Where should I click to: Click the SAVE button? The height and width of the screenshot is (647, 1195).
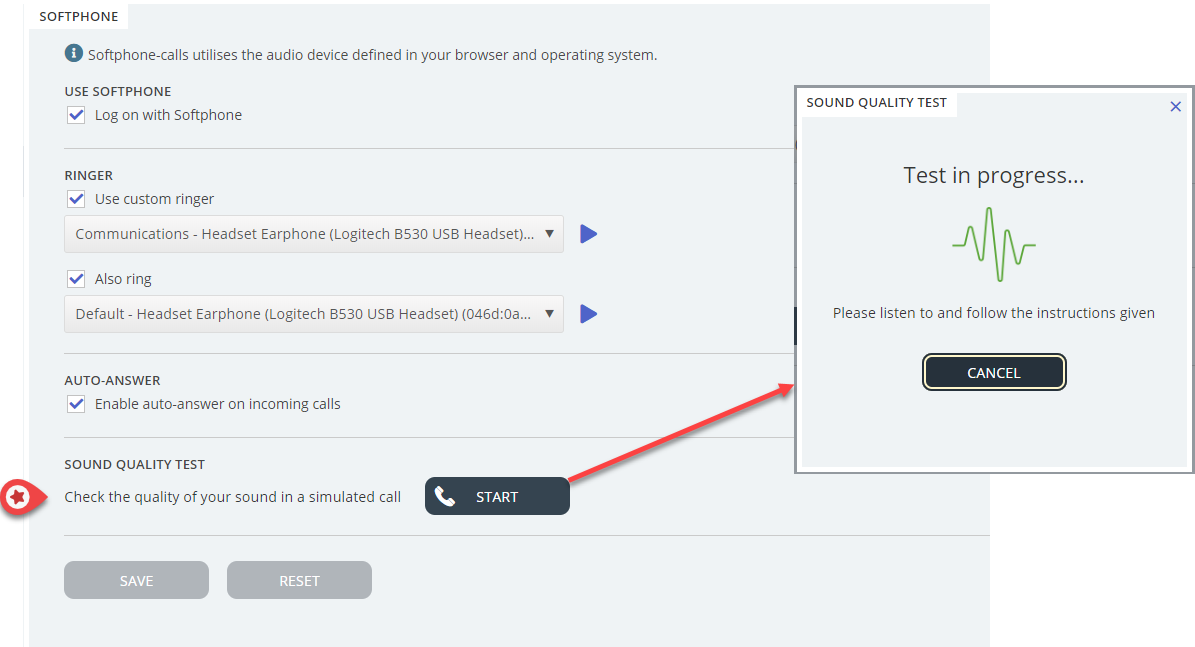[x=136, y=581]
